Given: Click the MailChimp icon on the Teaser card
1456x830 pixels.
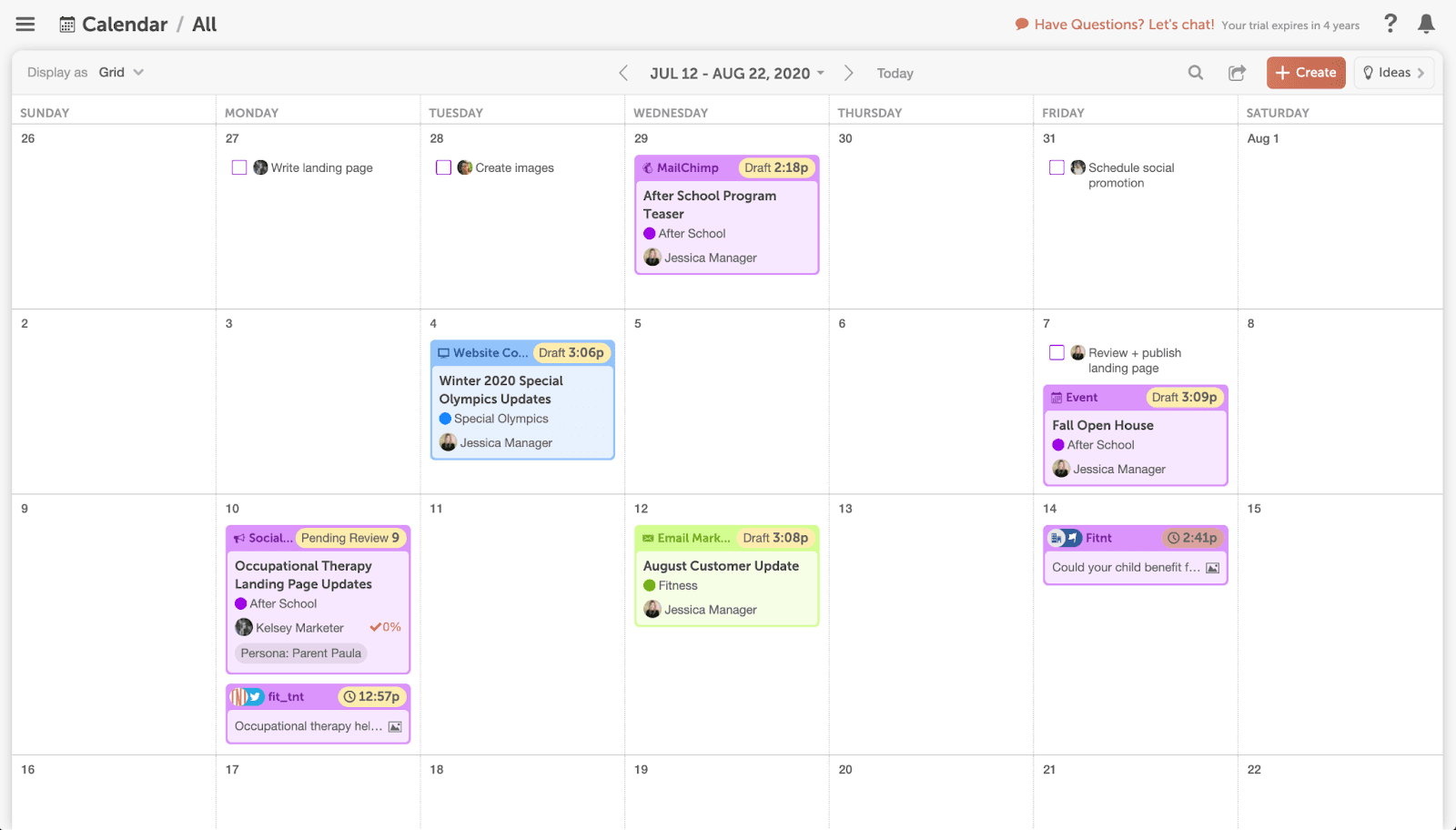Looking at the screenshot, I should (648, 167).
